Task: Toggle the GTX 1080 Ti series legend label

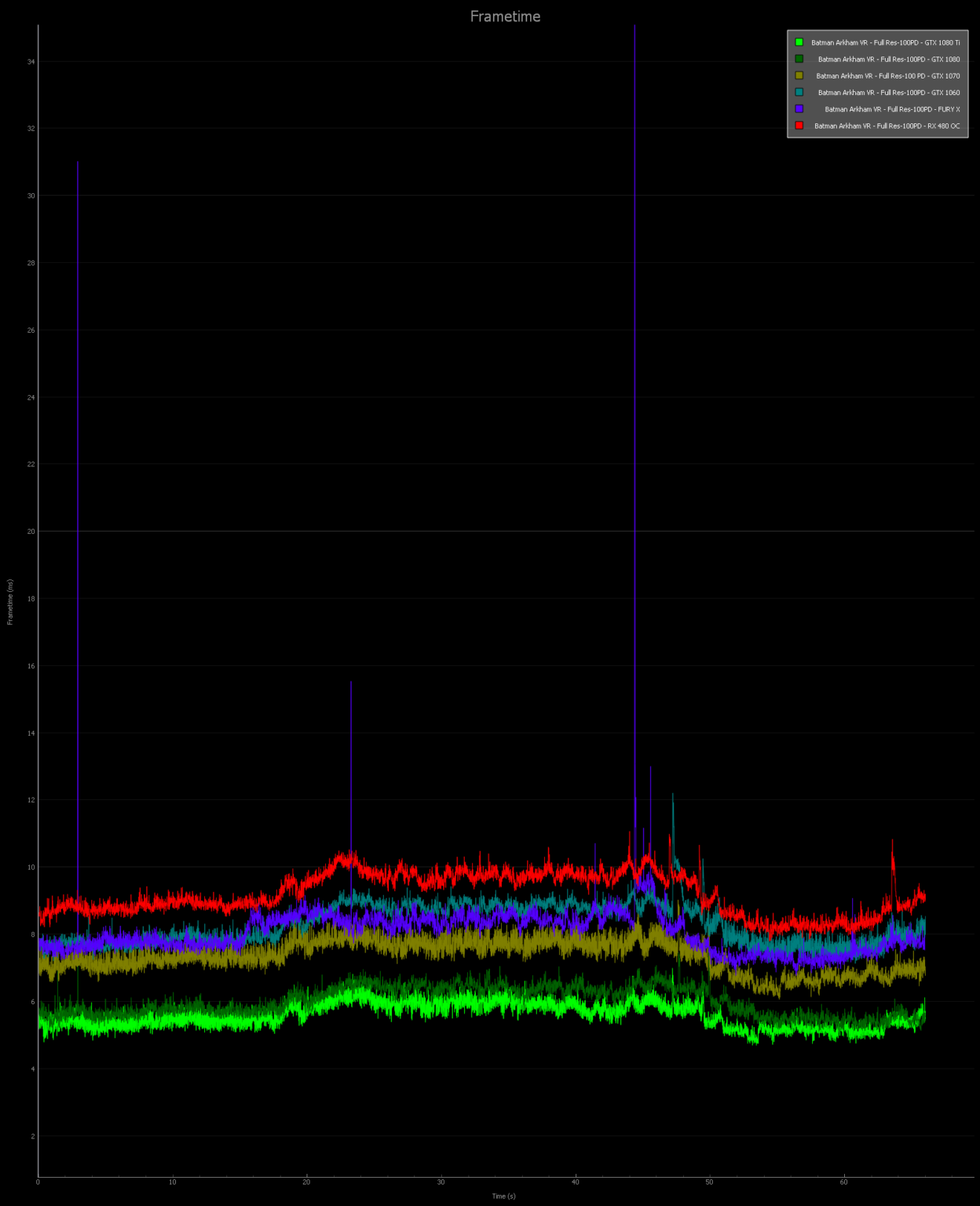Action: tap(885, 42)
